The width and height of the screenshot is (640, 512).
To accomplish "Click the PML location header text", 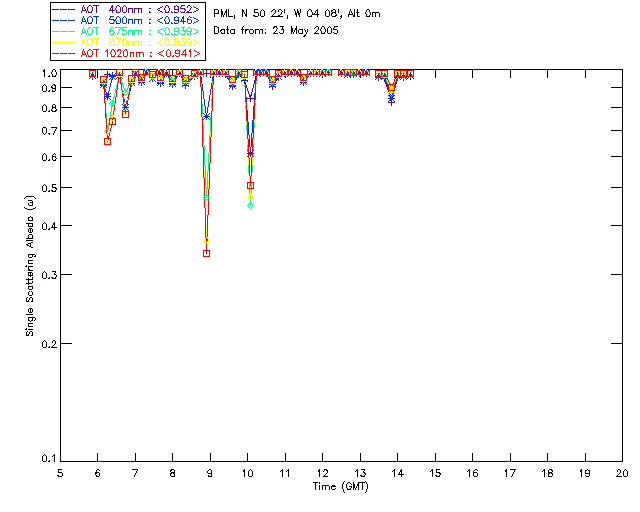I will pos(297,14).
